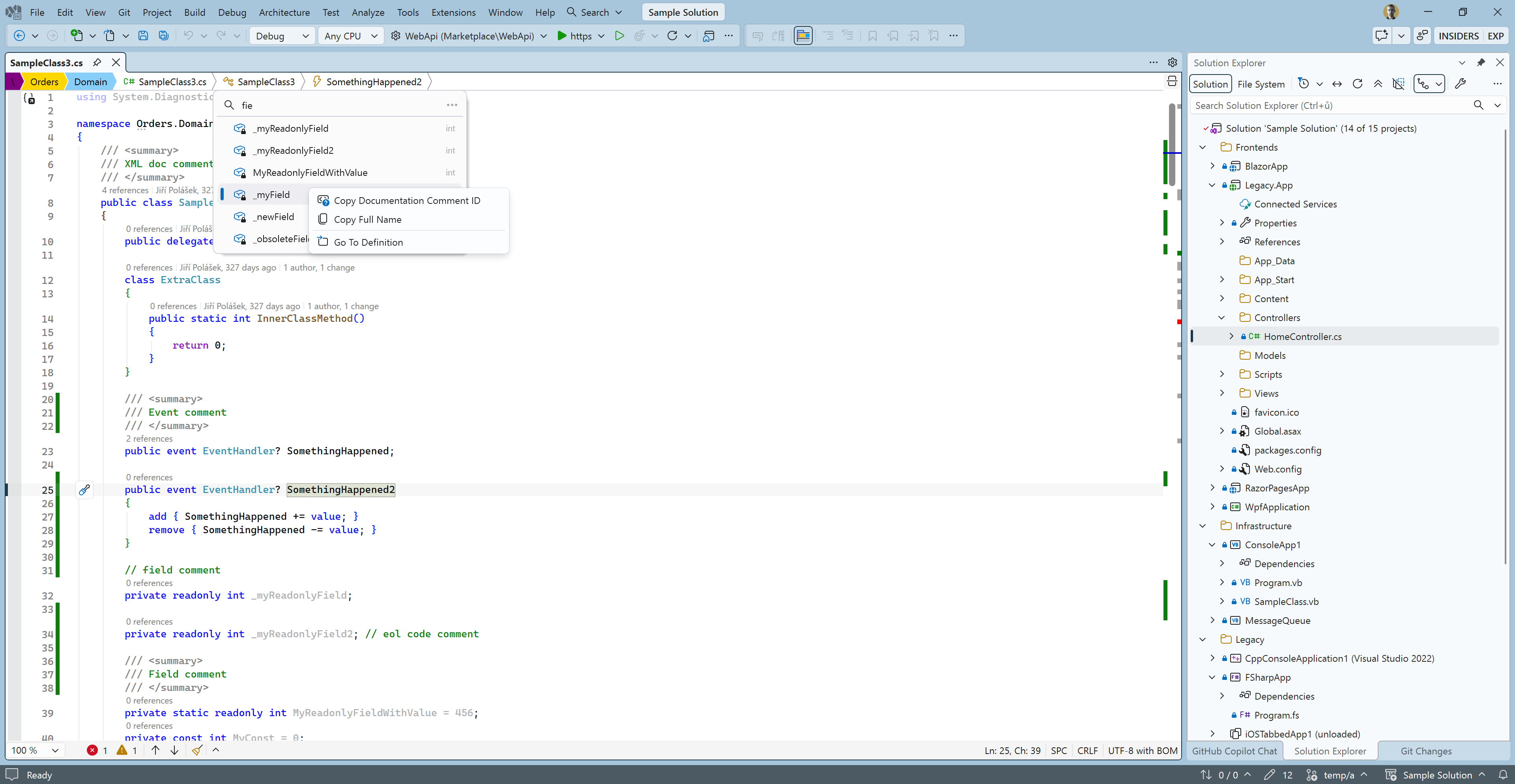Toggle the split editor button above scrollbar

[x=1171, y=82]
